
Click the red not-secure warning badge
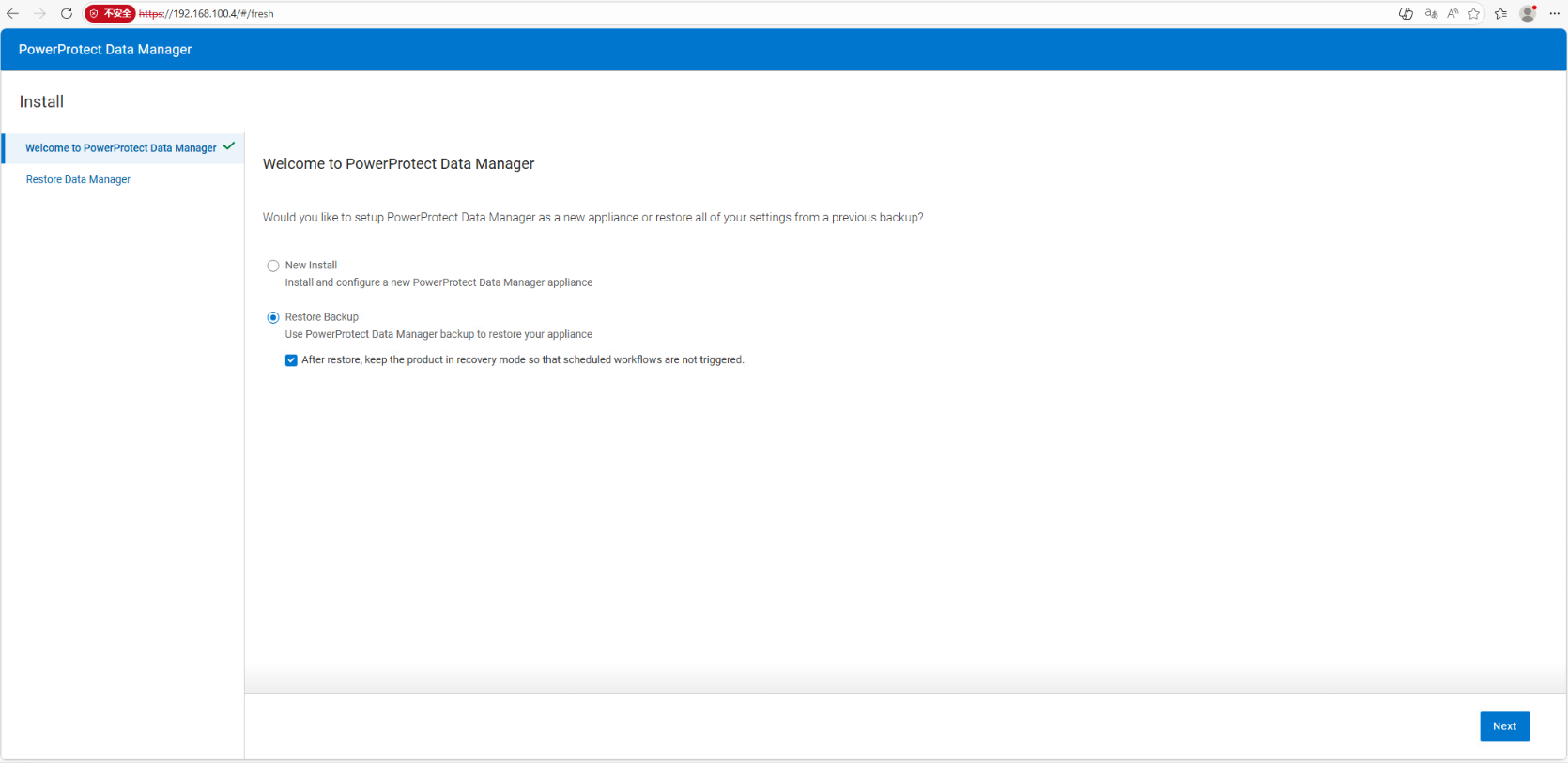click(x=110, y=13)
